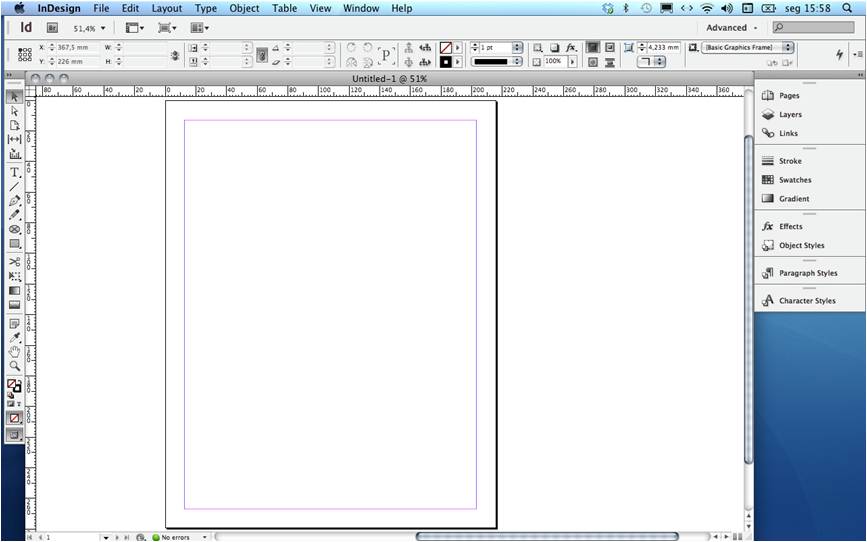Open the corner shape dropdown

[x=651, y=61]
